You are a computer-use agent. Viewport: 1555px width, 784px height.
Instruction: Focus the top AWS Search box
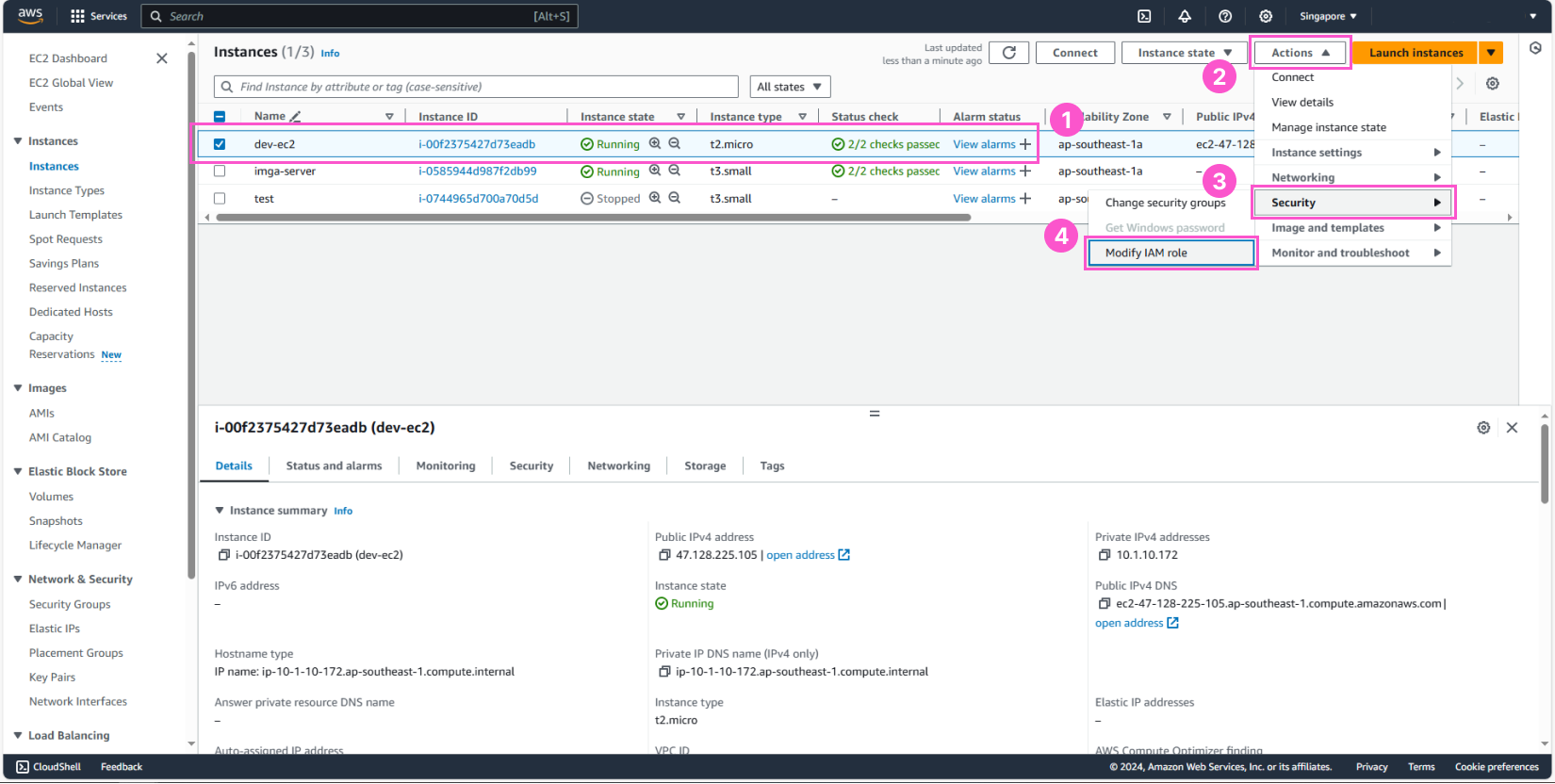(x=359, y=16)
